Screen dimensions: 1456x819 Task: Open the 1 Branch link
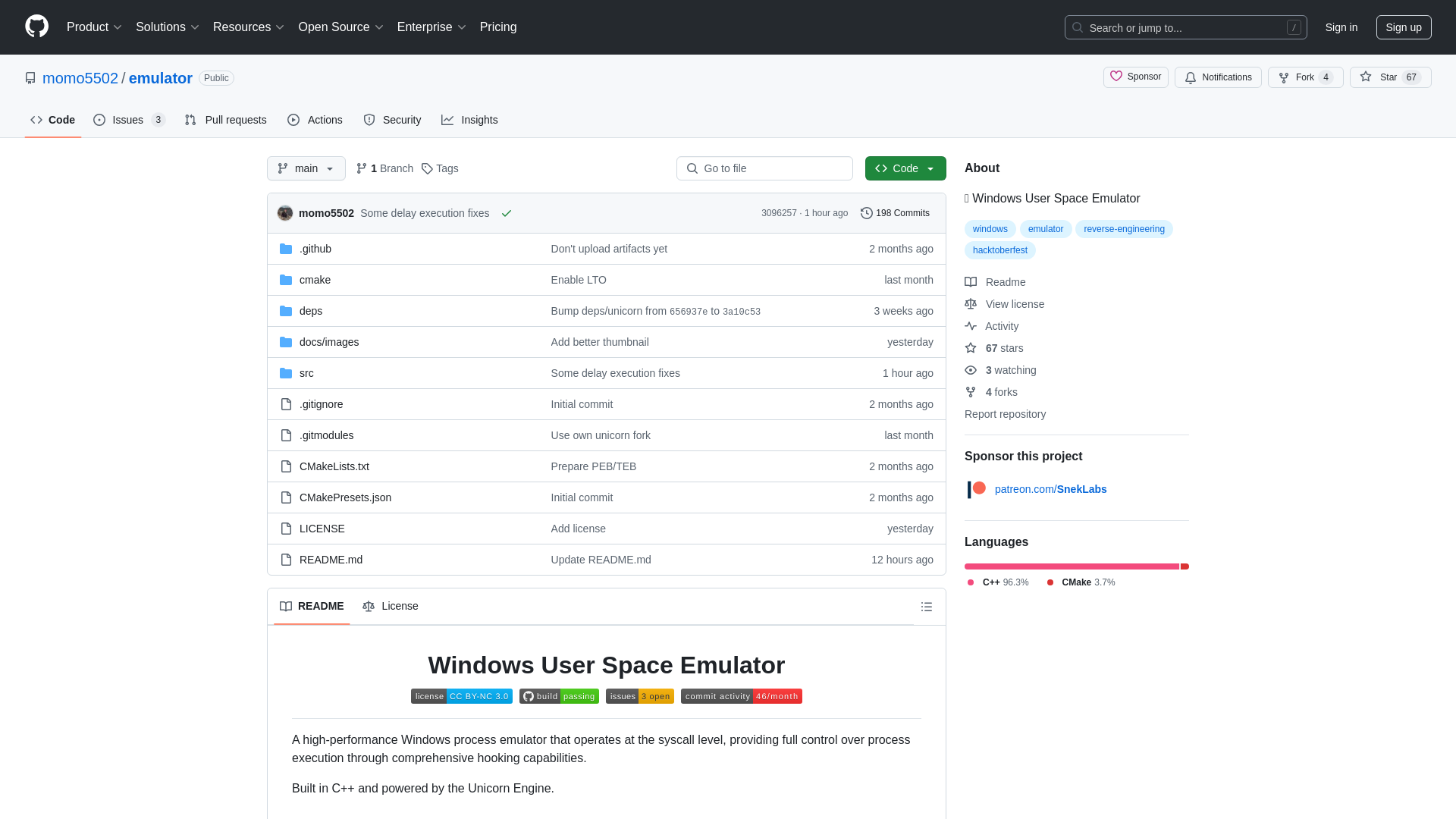pyautogui.click(x=384, y=168)
